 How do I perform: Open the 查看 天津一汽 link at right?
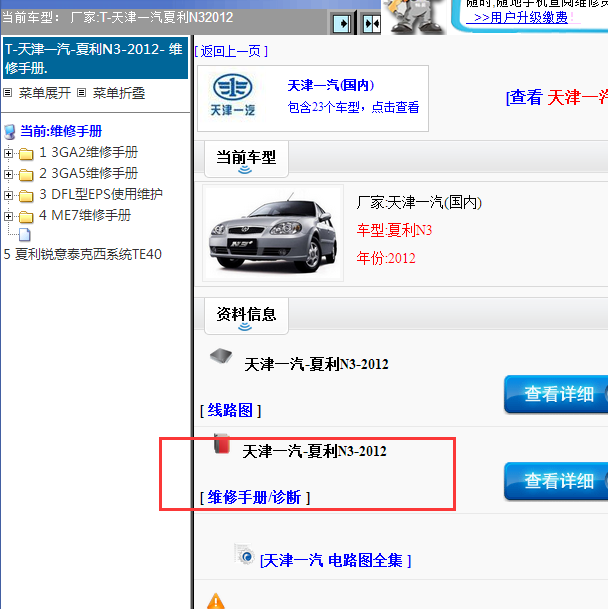click(557, 97)
